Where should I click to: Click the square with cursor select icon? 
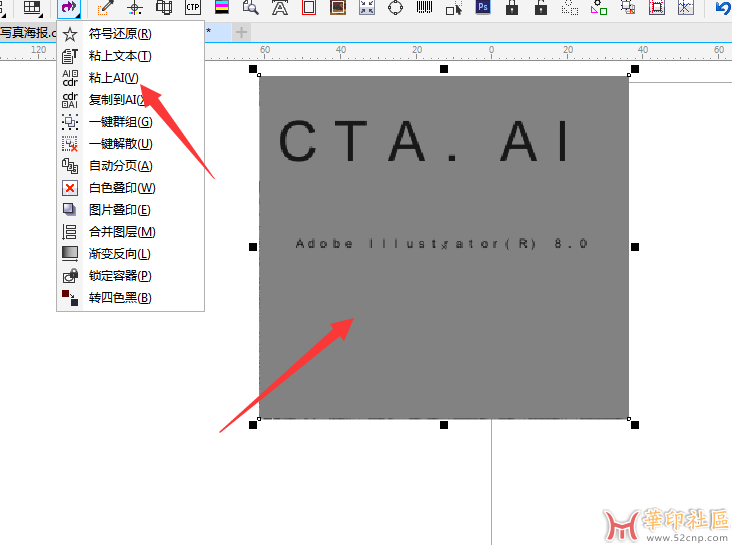click(x=454, y=7)
